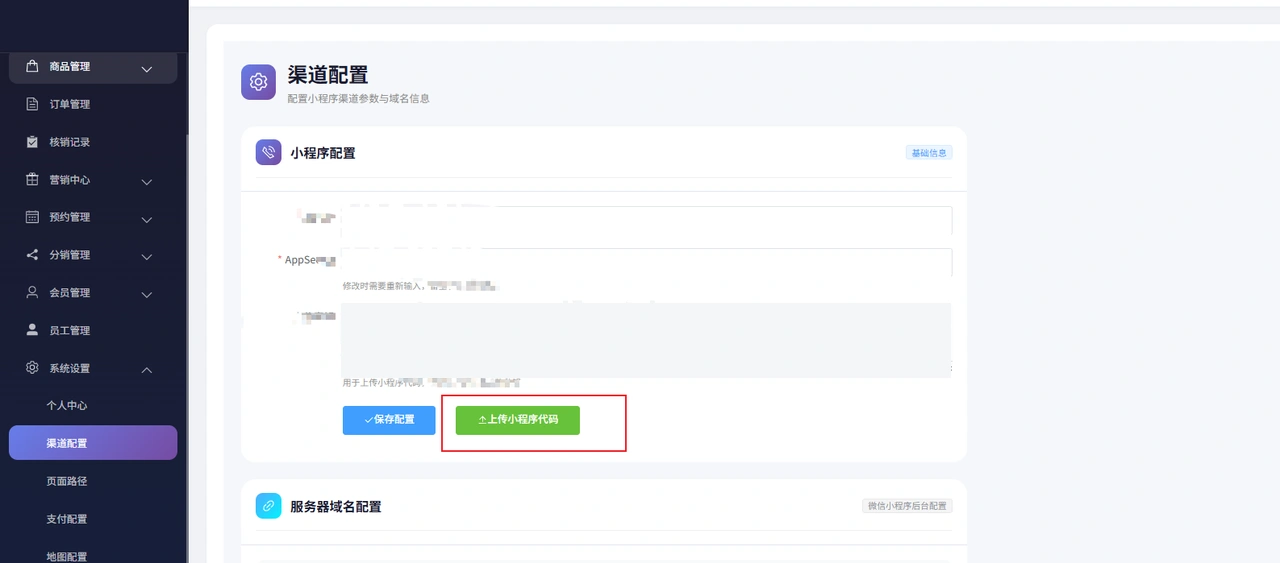The image size is (1280, 563).
Task: Expand the 营销中心 submenu chevron
Action: (147, 182)
